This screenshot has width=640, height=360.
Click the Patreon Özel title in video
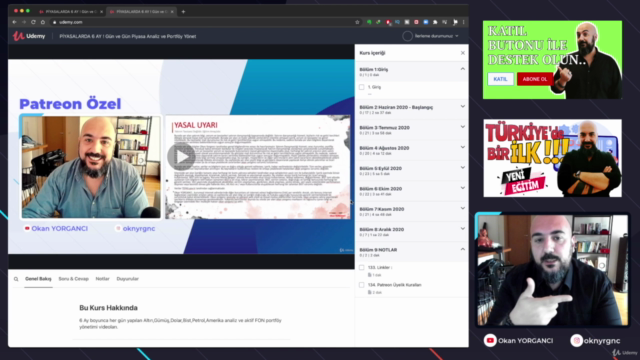point(70,104)
